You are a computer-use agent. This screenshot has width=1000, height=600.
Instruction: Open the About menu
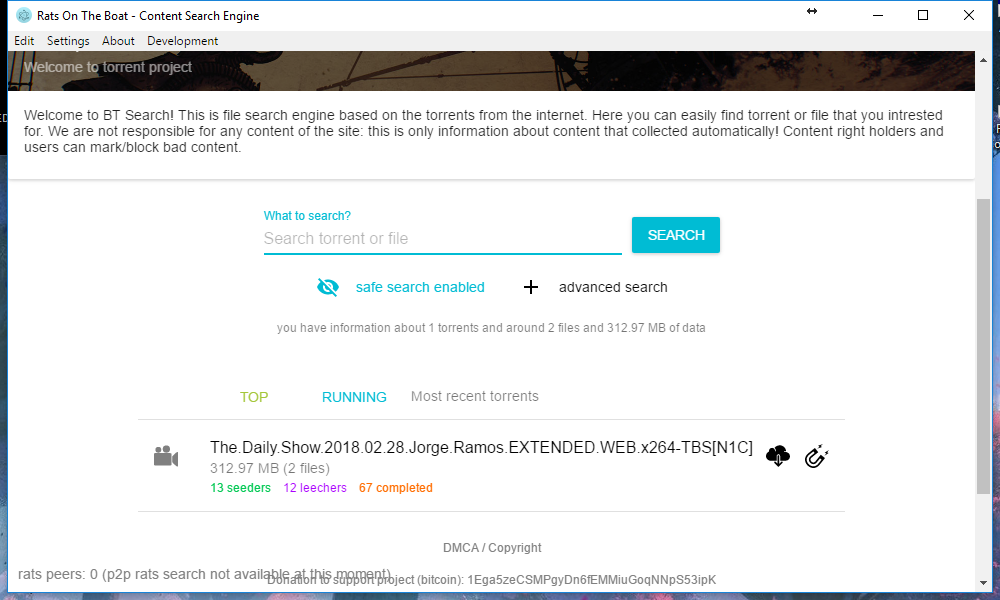(x=118, y=41)
